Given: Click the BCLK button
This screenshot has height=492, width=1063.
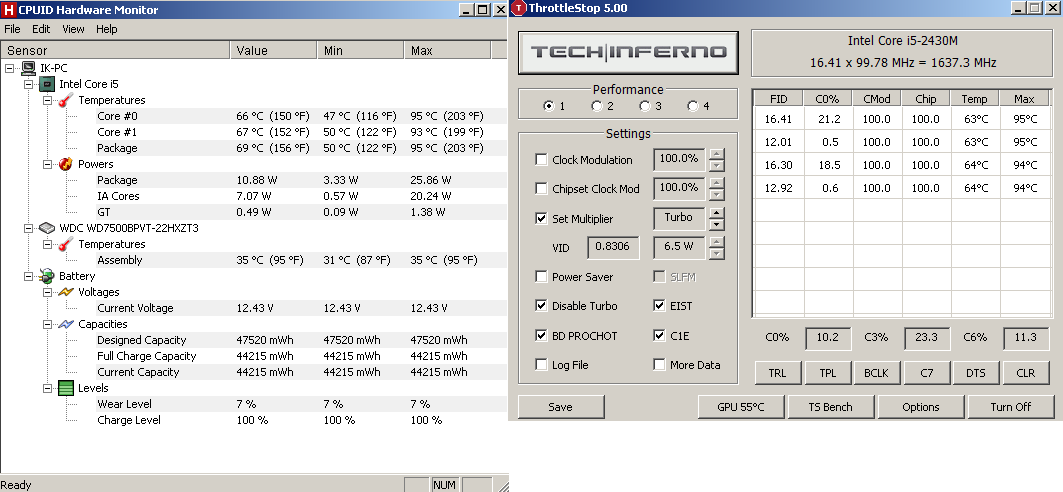Looking at the screenshot, I should [877, 373].
